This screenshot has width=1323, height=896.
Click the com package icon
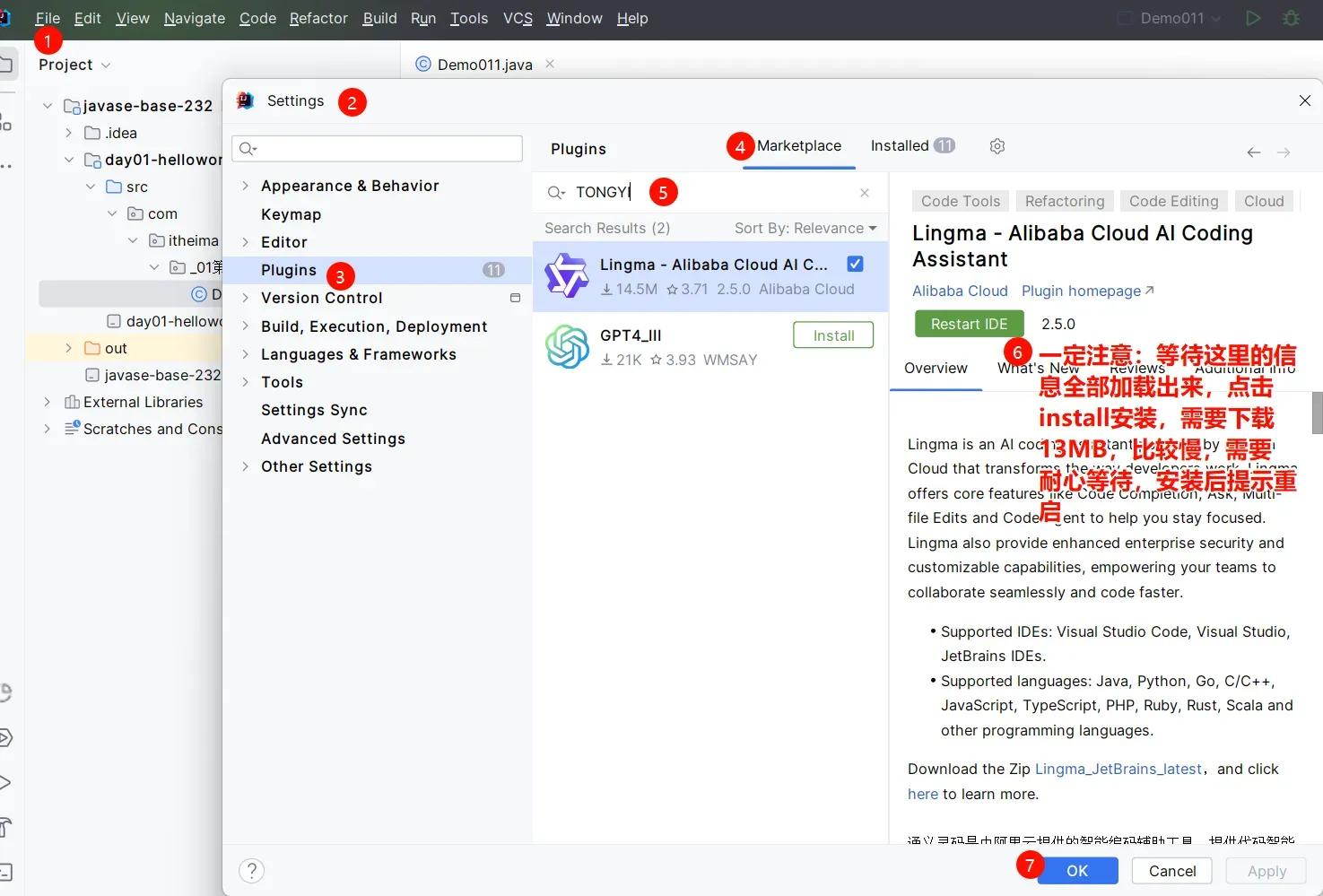[x=135, y=213]
